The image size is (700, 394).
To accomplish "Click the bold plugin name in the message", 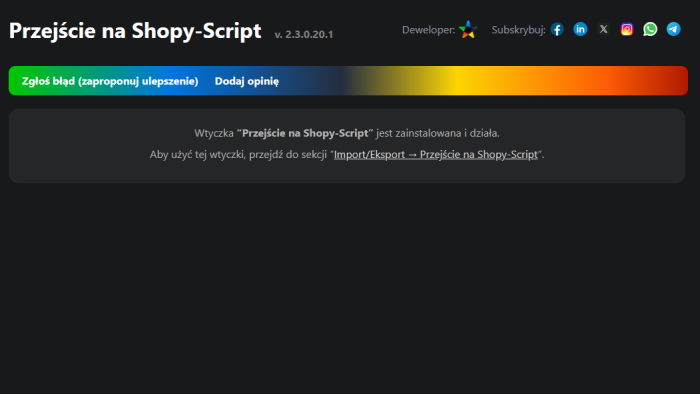I will [x=305, y=133].
